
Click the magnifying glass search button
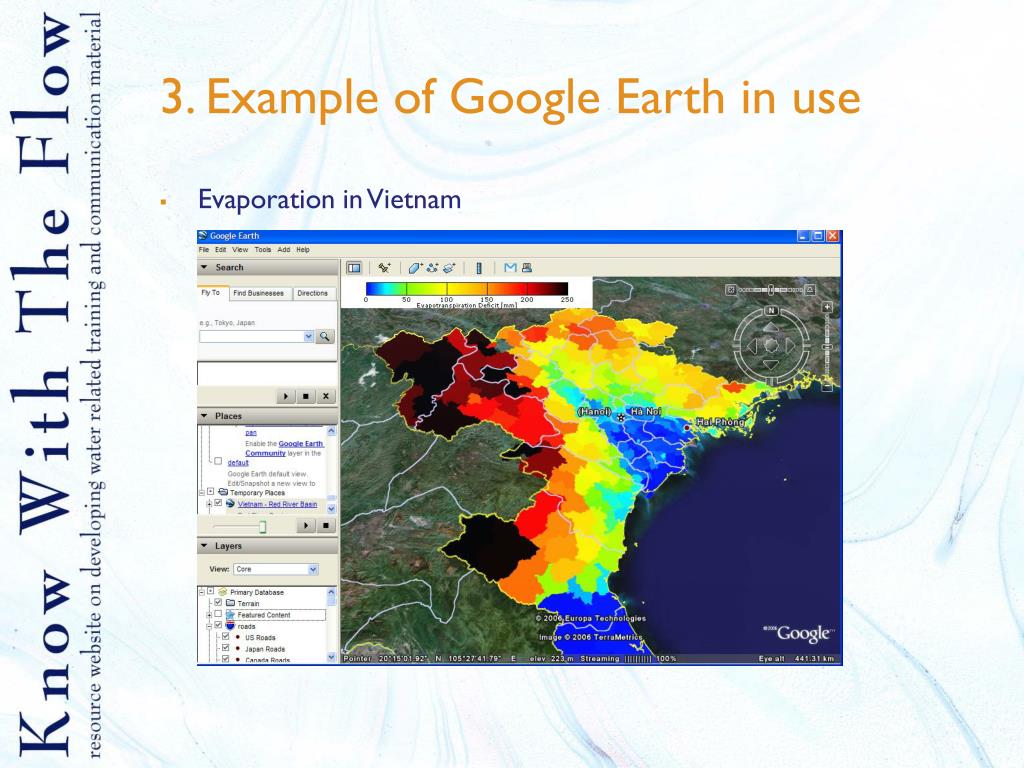[x=325, y=336]
